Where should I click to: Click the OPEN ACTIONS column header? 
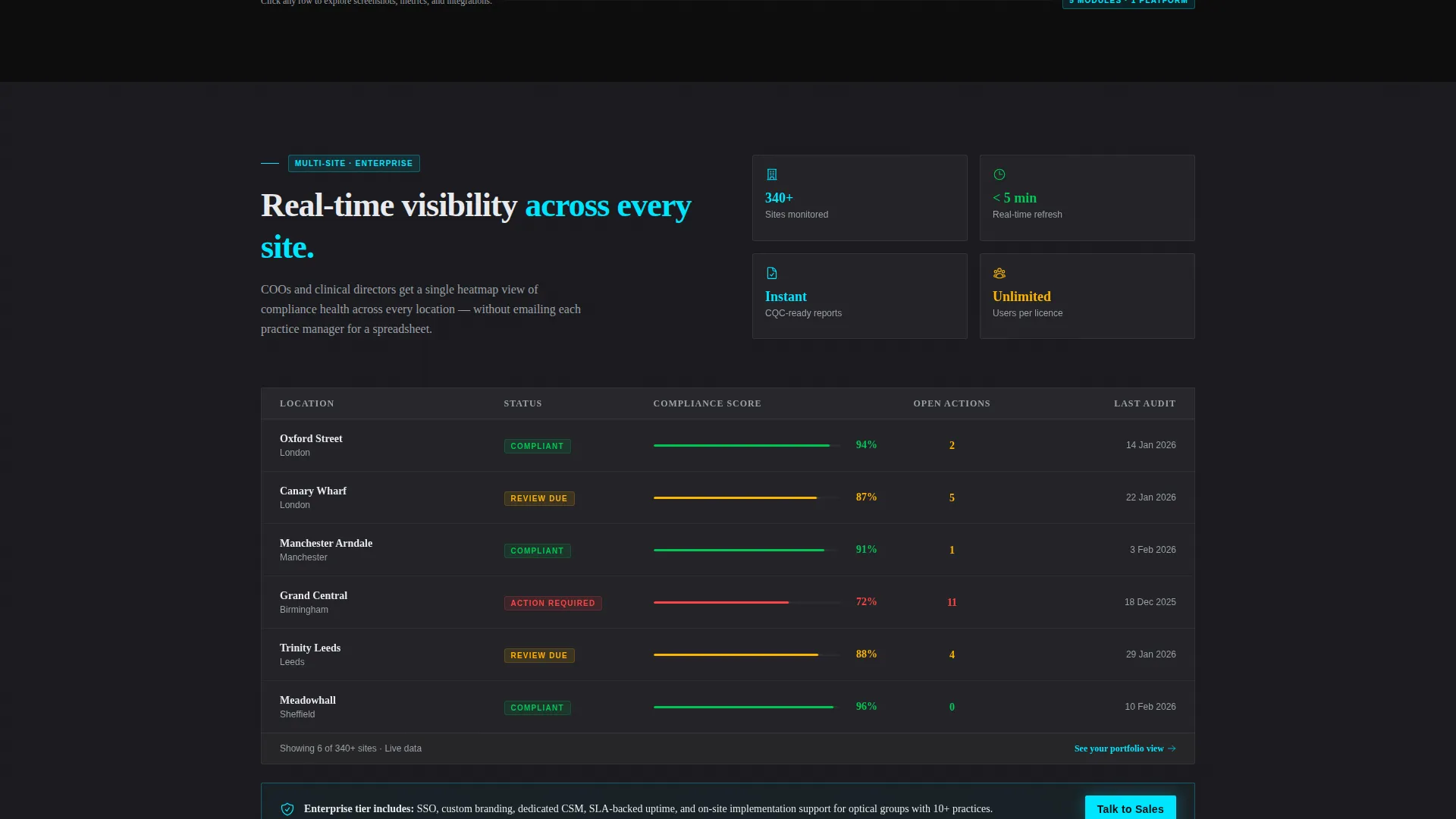pos(952,403)
